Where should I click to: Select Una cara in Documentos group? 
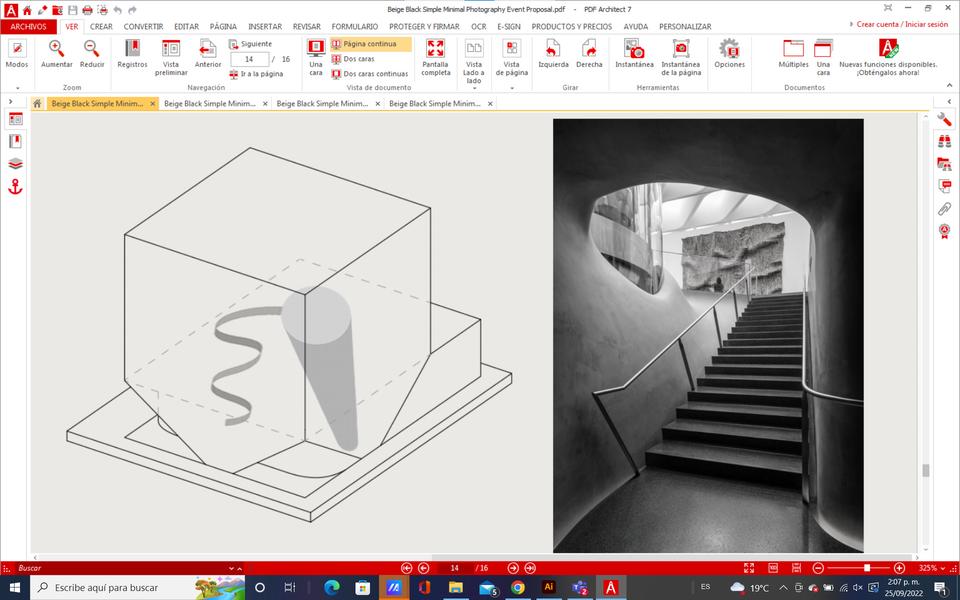coord(823,58)
